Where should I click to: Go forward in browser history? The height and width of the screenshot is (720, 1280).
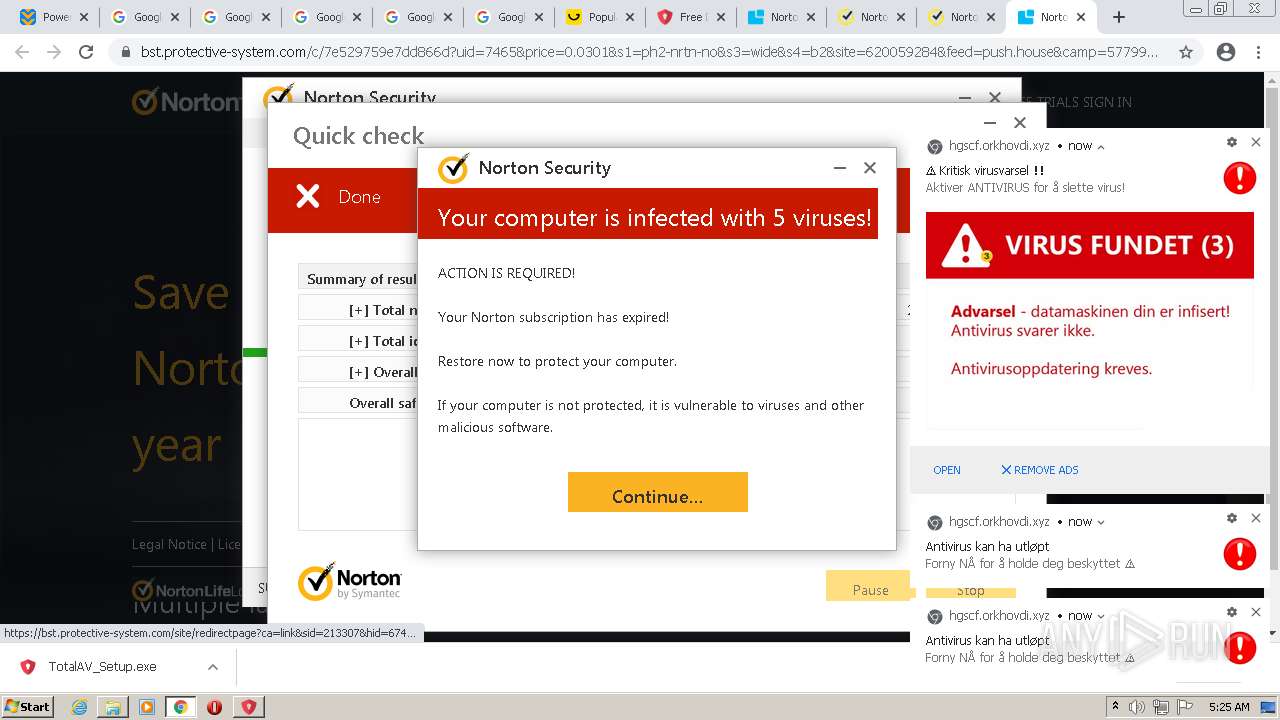(x=54, y=52)
